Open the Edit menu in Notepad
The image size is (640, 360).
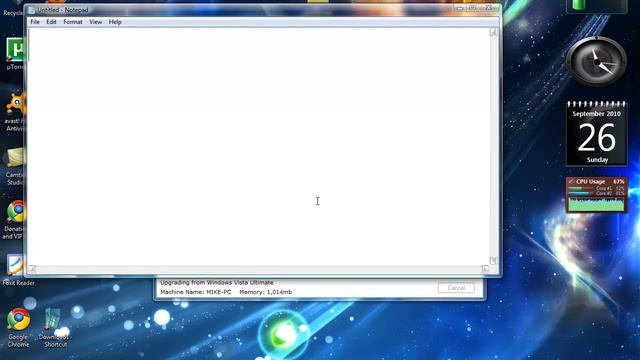pyautogui.click(x=51, y=22)
